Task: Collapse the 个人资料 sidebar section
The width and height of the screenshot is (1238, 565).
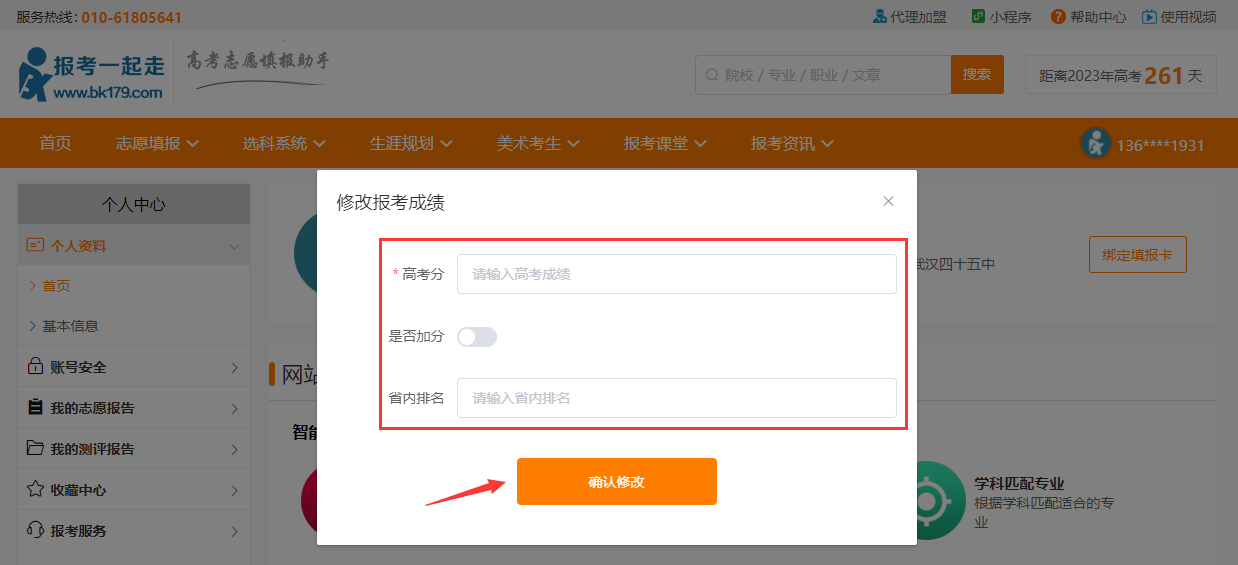Action: pyautogui.click(x=234, y=246)
